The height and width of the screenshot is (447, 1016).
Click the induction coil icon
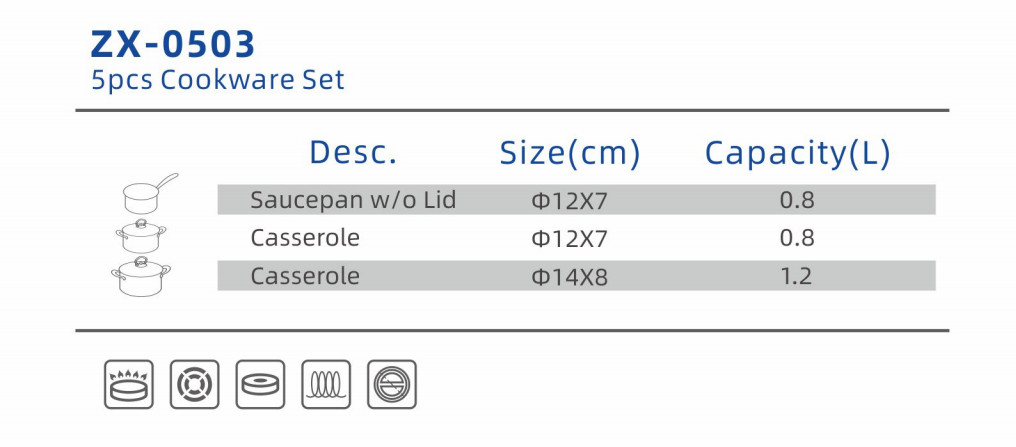point(326,384)
